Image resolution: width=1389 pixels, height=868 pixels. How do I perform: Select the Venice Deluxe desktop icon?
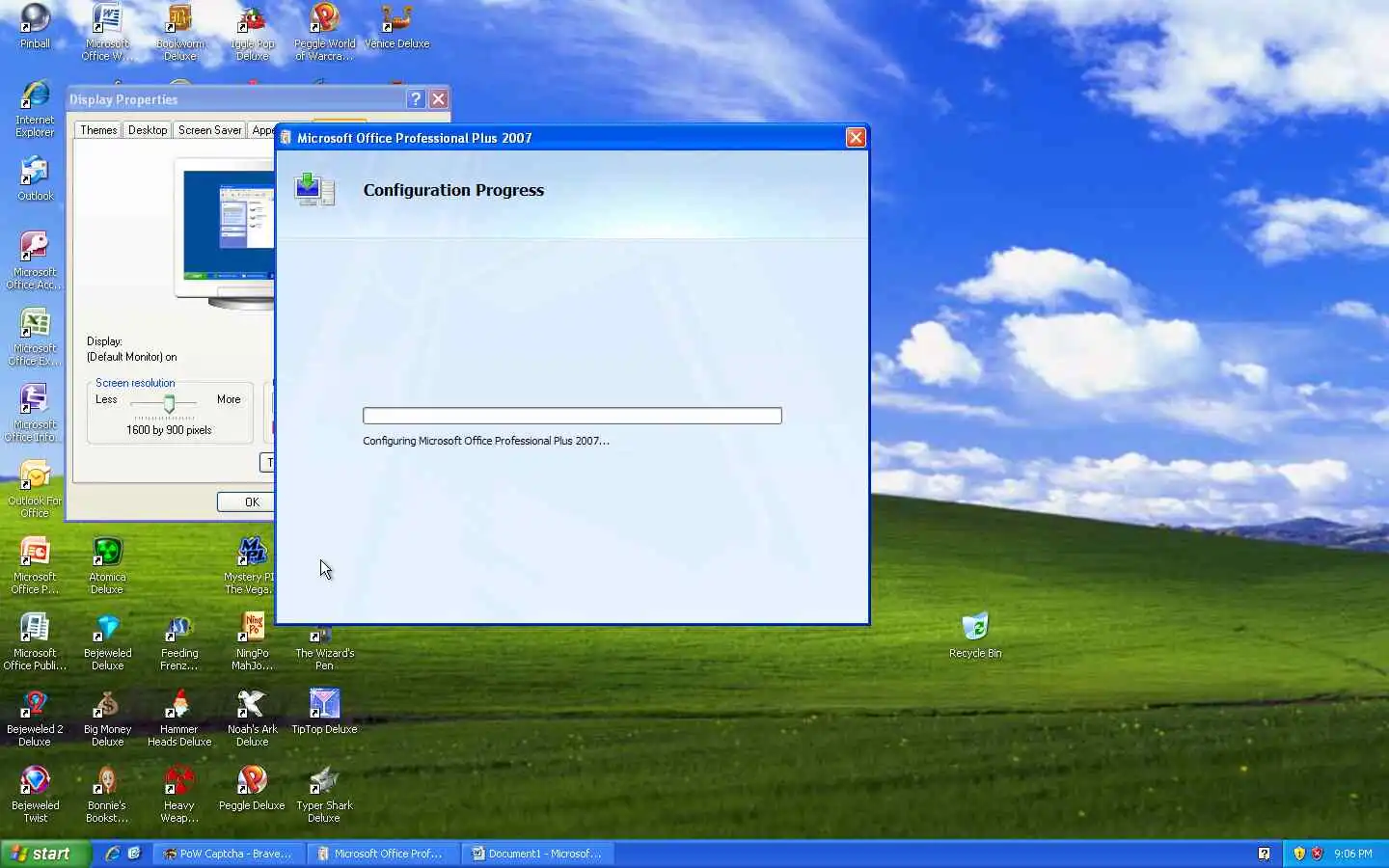[x=396, y=25]
